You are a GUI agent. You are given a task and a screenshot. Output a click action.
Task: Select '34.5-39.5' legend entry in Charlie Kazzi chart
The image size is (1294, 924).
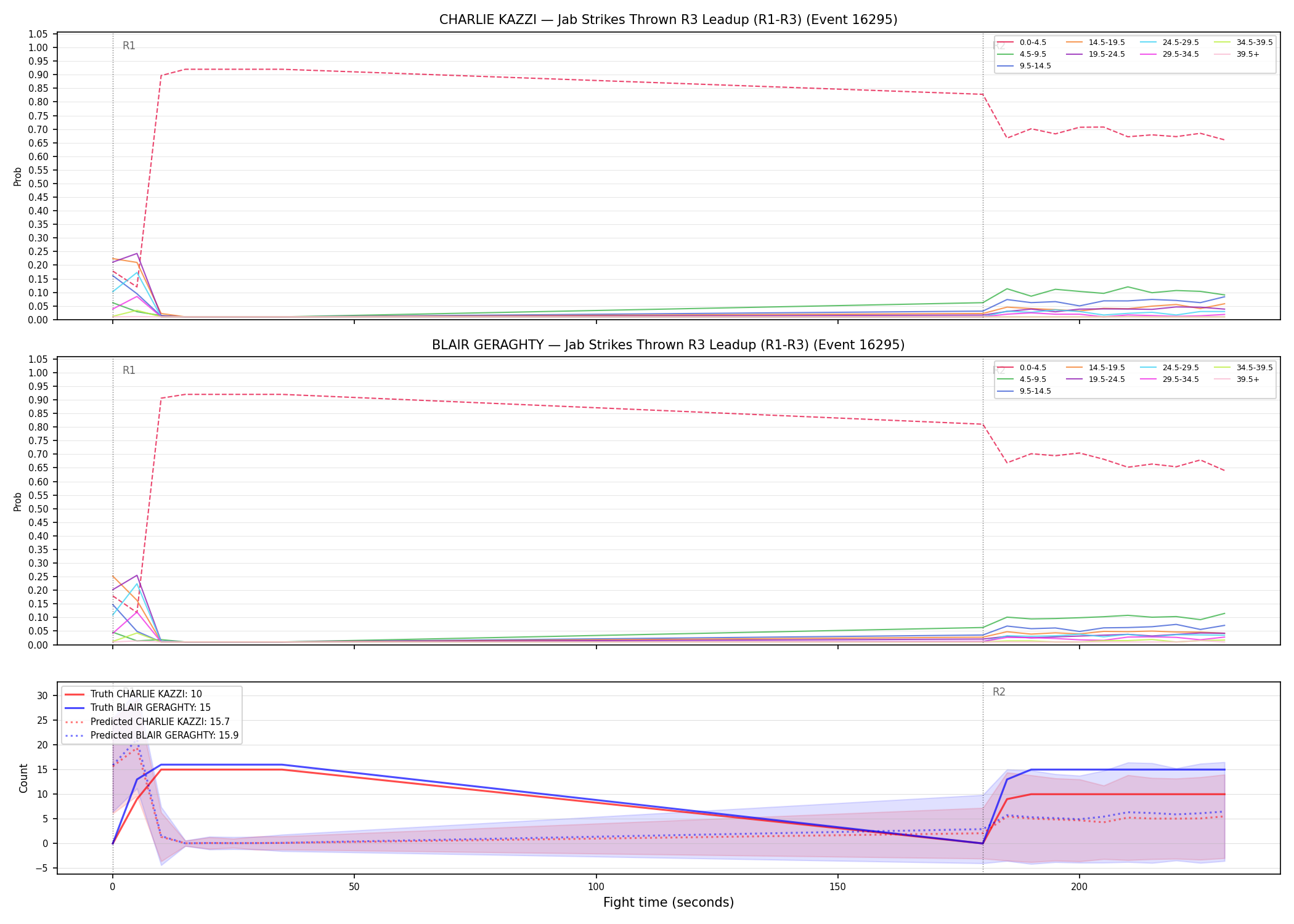[x=1243, y=43]
